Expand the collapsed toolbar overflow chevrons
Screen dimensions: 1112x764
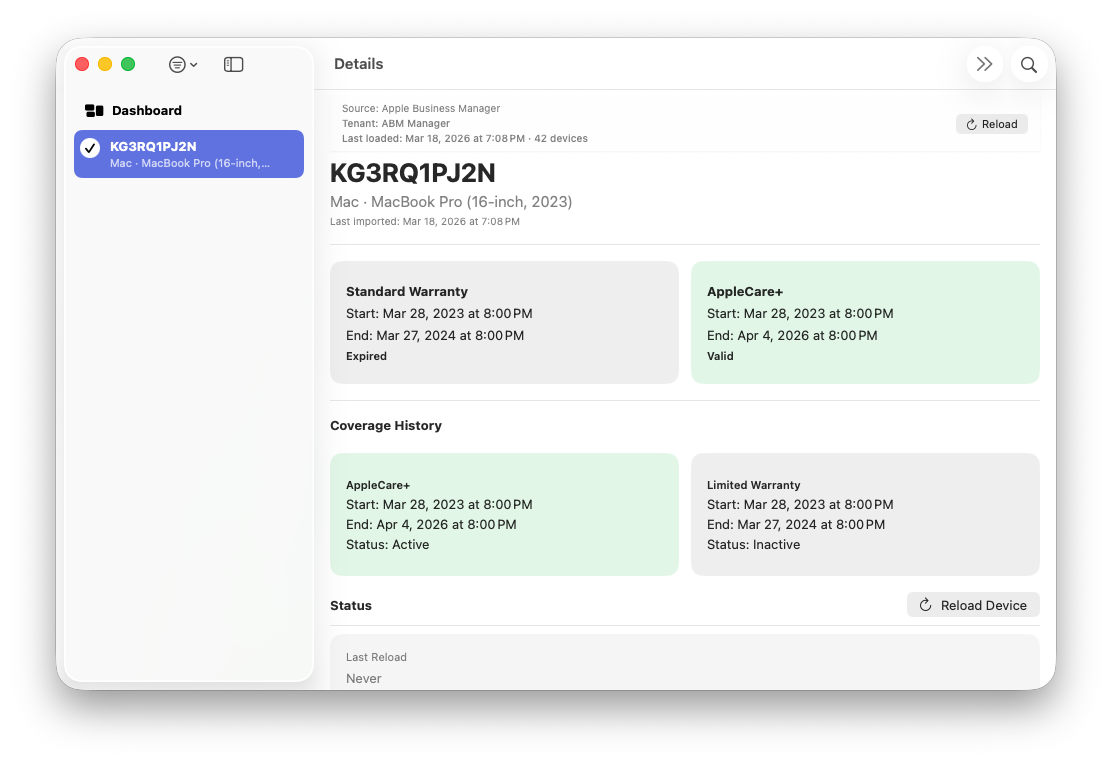tap(985, 64)
